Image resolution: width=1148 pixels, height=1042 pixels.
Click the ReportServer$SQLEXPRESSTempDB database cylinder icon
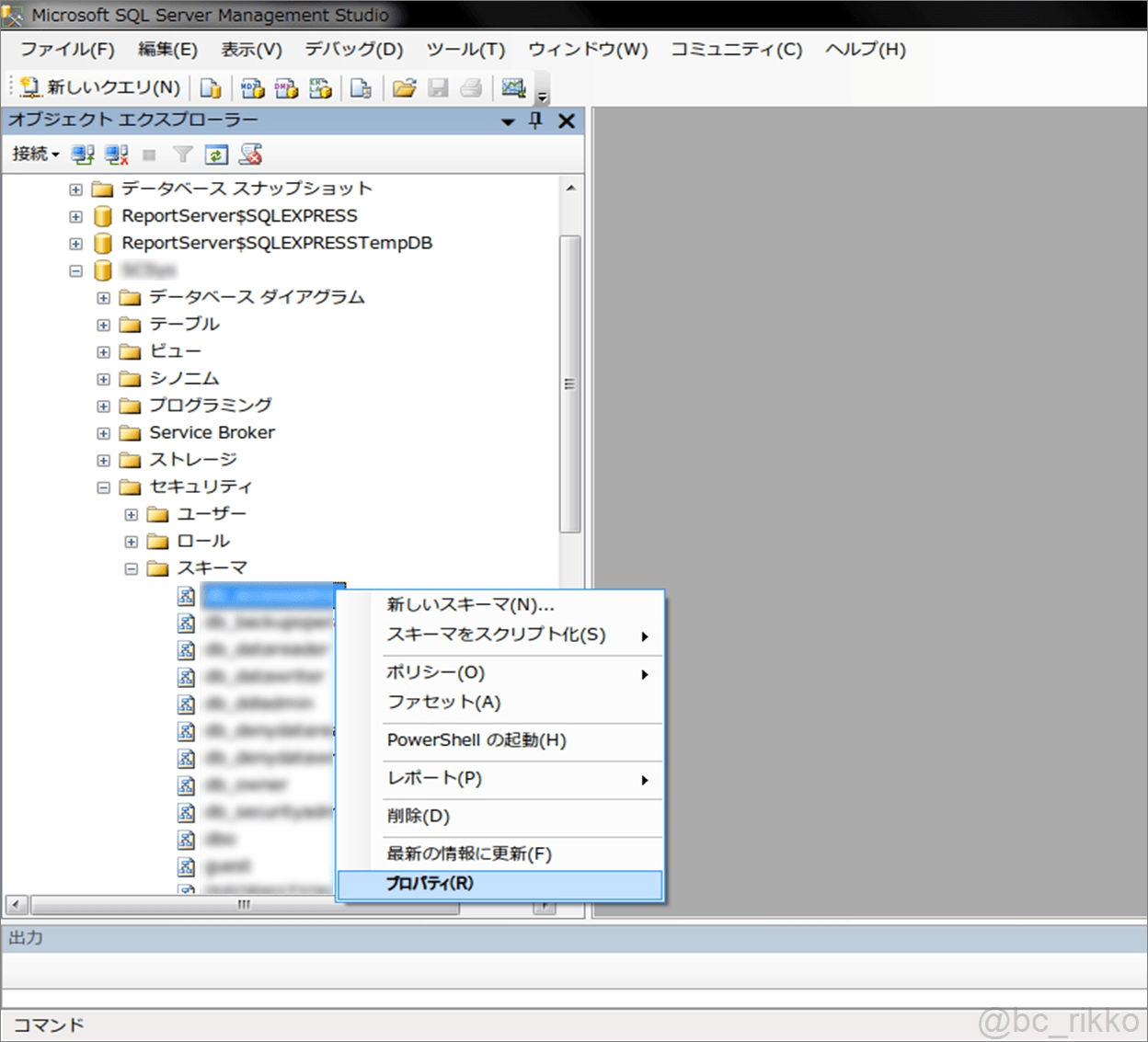[x=103, y=243]
